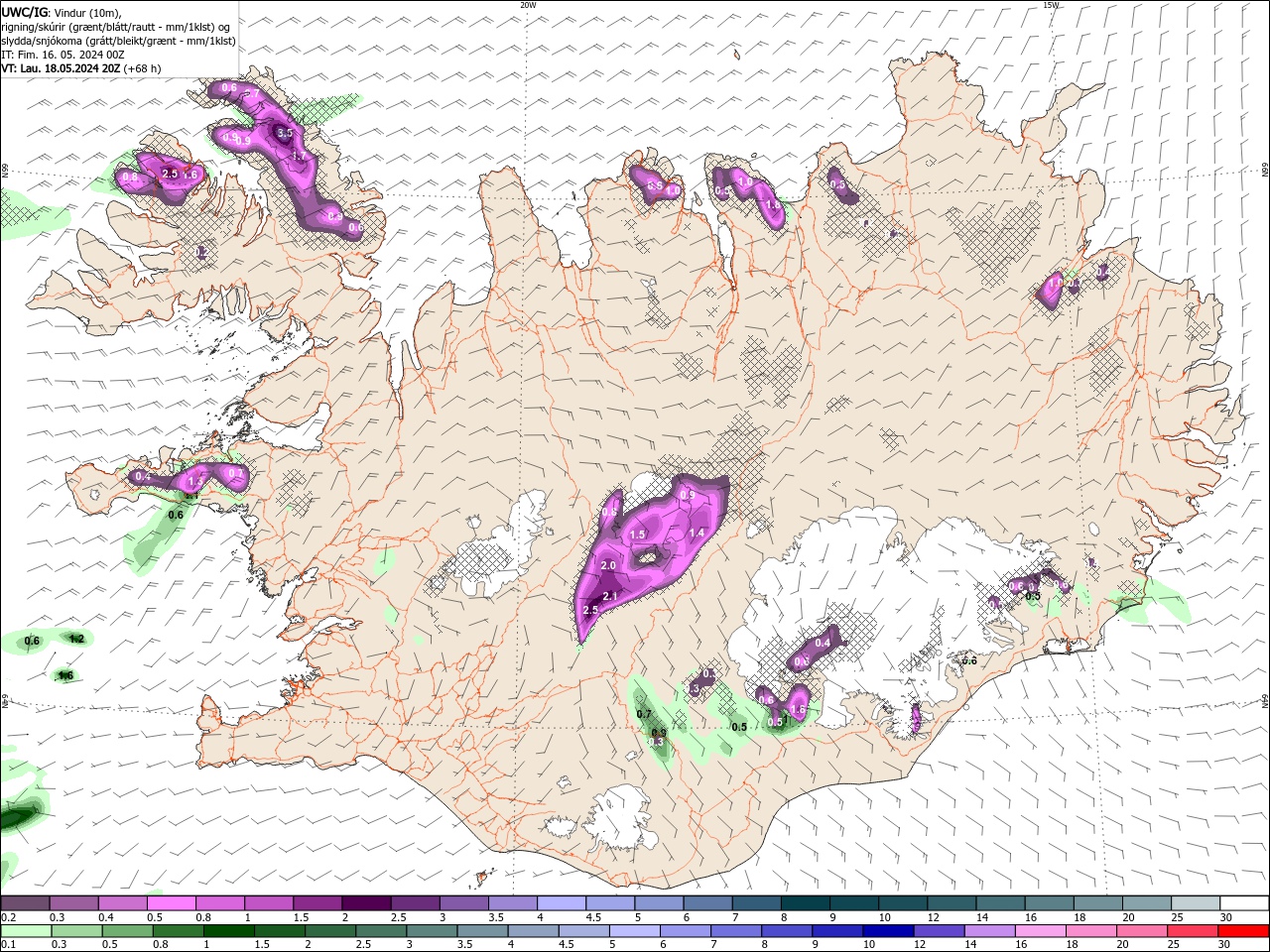This screenshot has height=952, width=1270.
Task: Click the 0.7 green rain value in south Iceland
Action: pyautogui.click(x=643, y=714)
